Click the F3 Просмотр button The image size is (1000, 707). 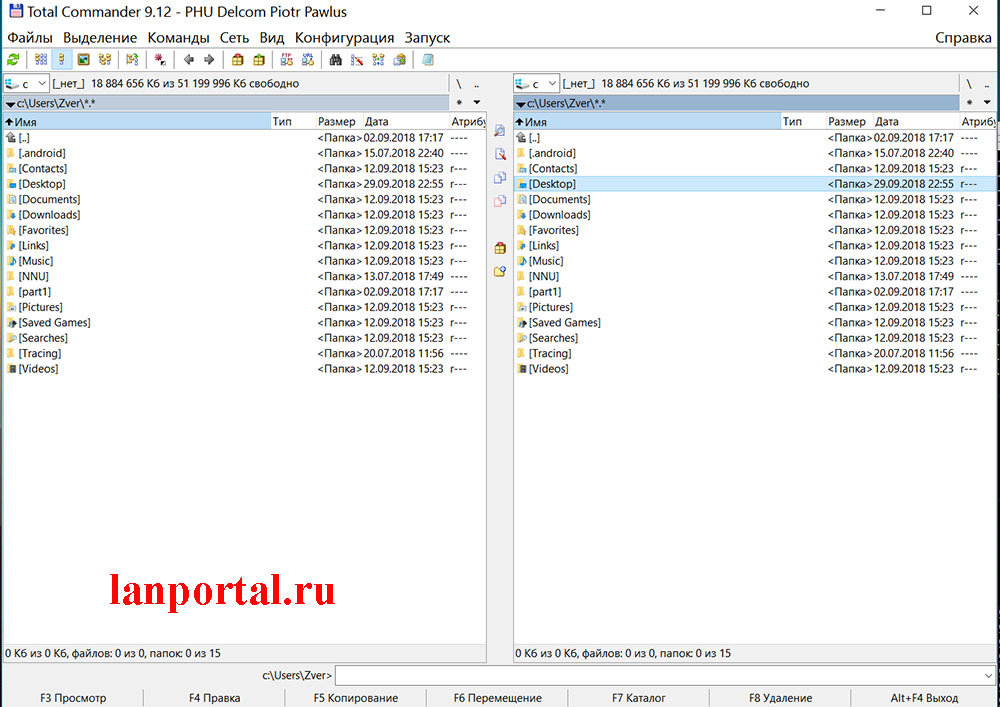(73, 698)
